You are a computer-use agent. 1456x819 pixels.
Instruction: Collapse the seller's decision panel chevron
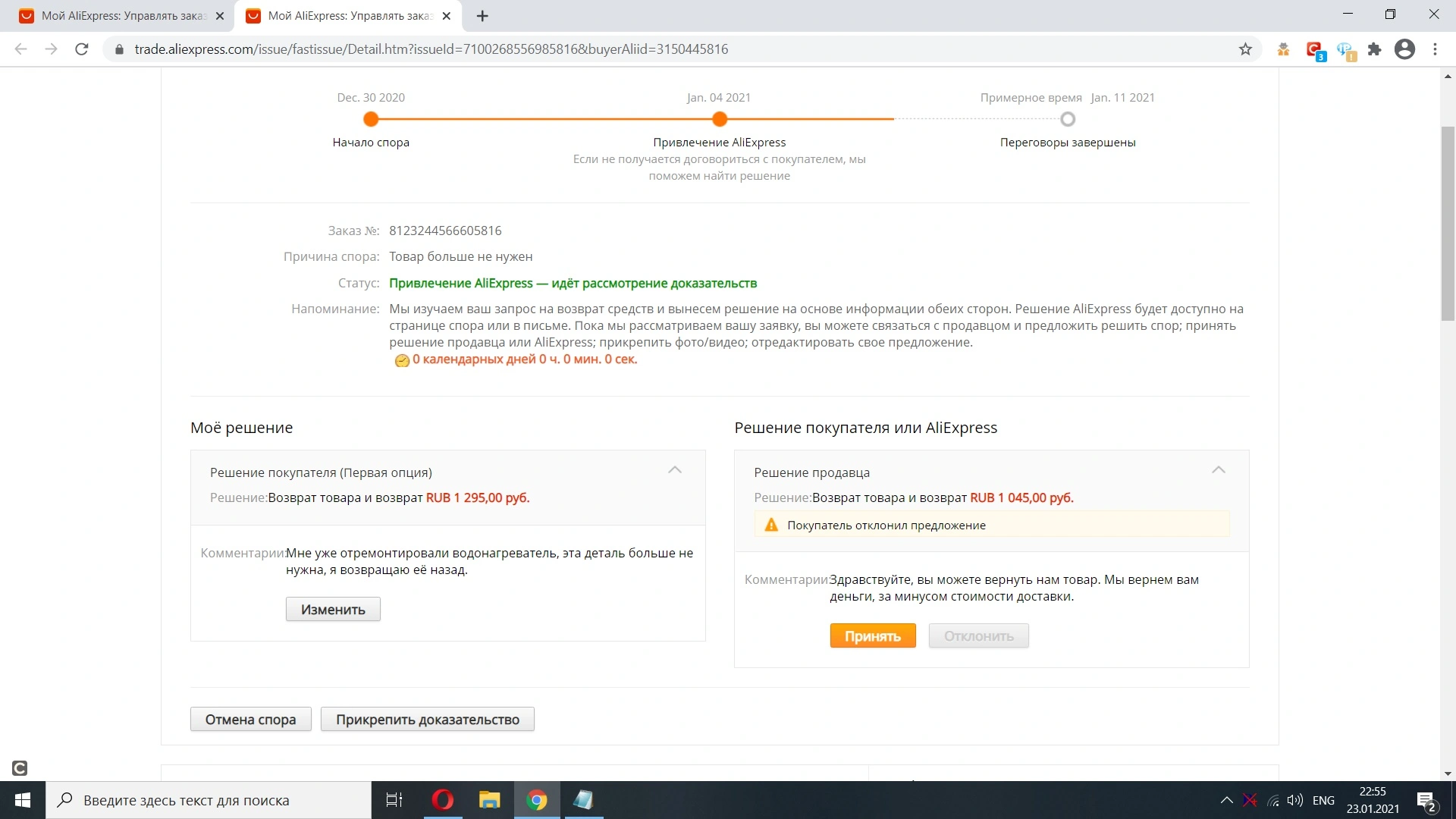1219,470
